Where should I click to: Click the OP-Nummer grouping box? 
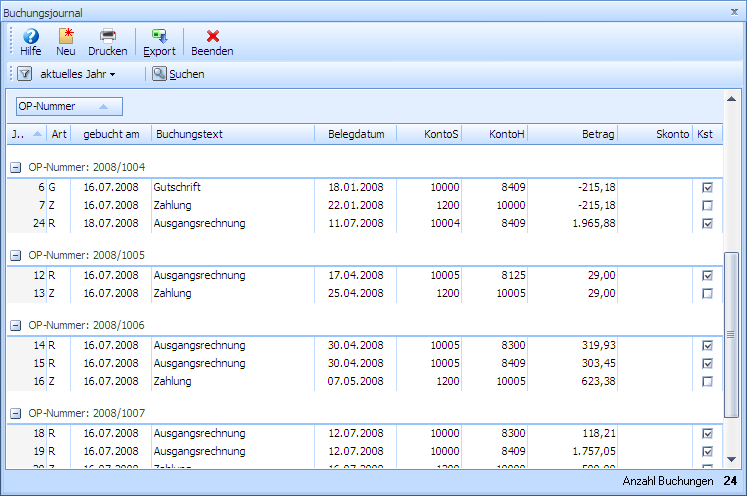[70, 106]
